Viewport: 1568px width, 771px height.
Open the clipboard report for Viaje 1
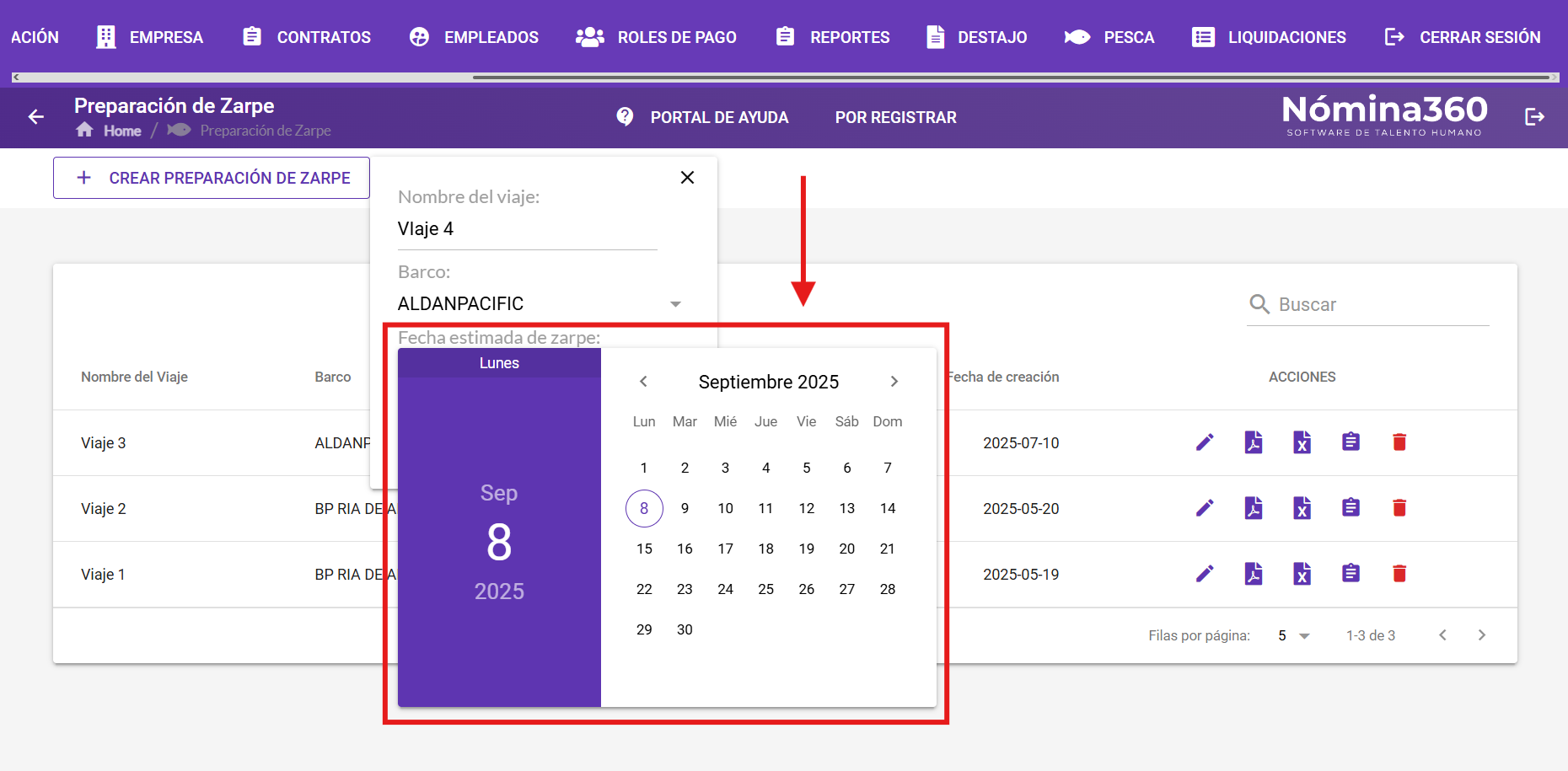coord(1351,573)
